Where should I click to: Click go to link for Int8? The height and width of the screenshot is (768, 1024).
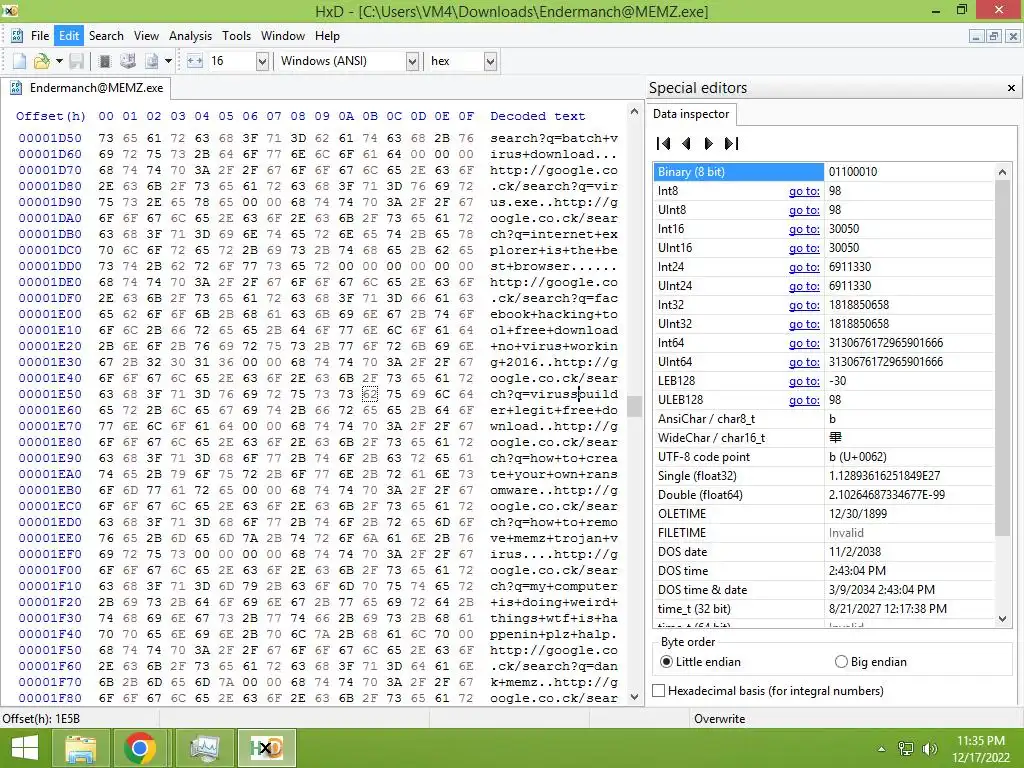804,191
